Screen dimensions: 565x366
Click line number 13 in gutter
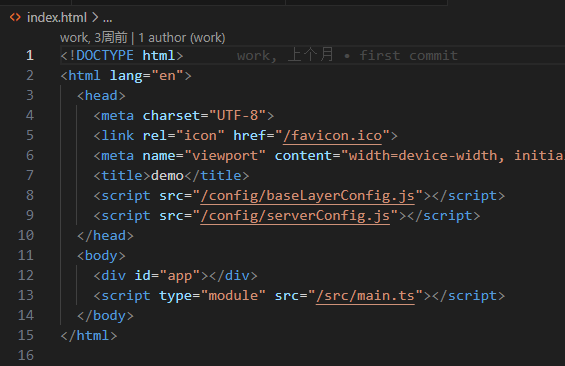(x=26, y=295)
